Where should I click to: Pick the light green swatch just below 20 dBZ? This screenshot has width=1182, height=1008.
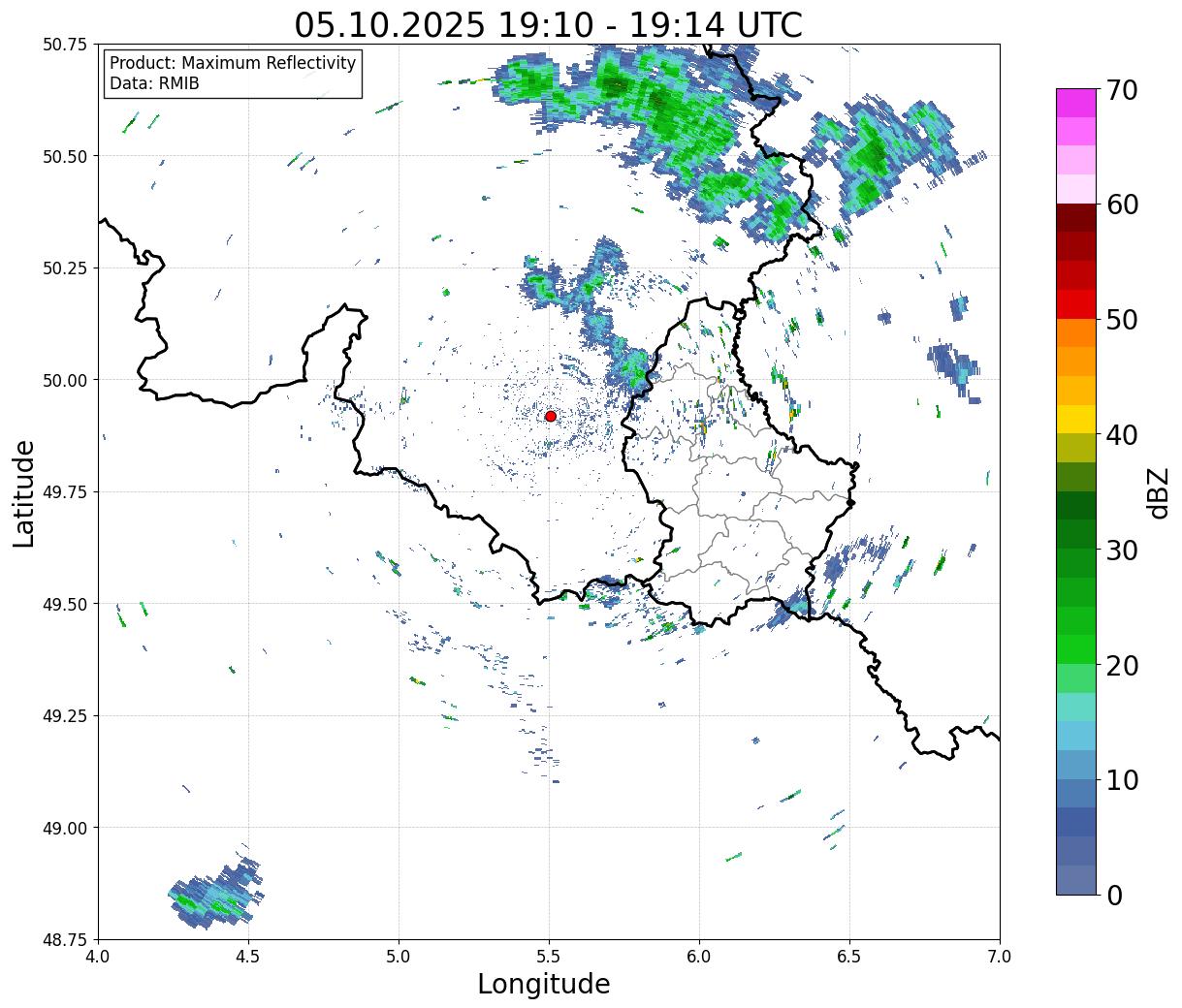tap(1076, 678)
